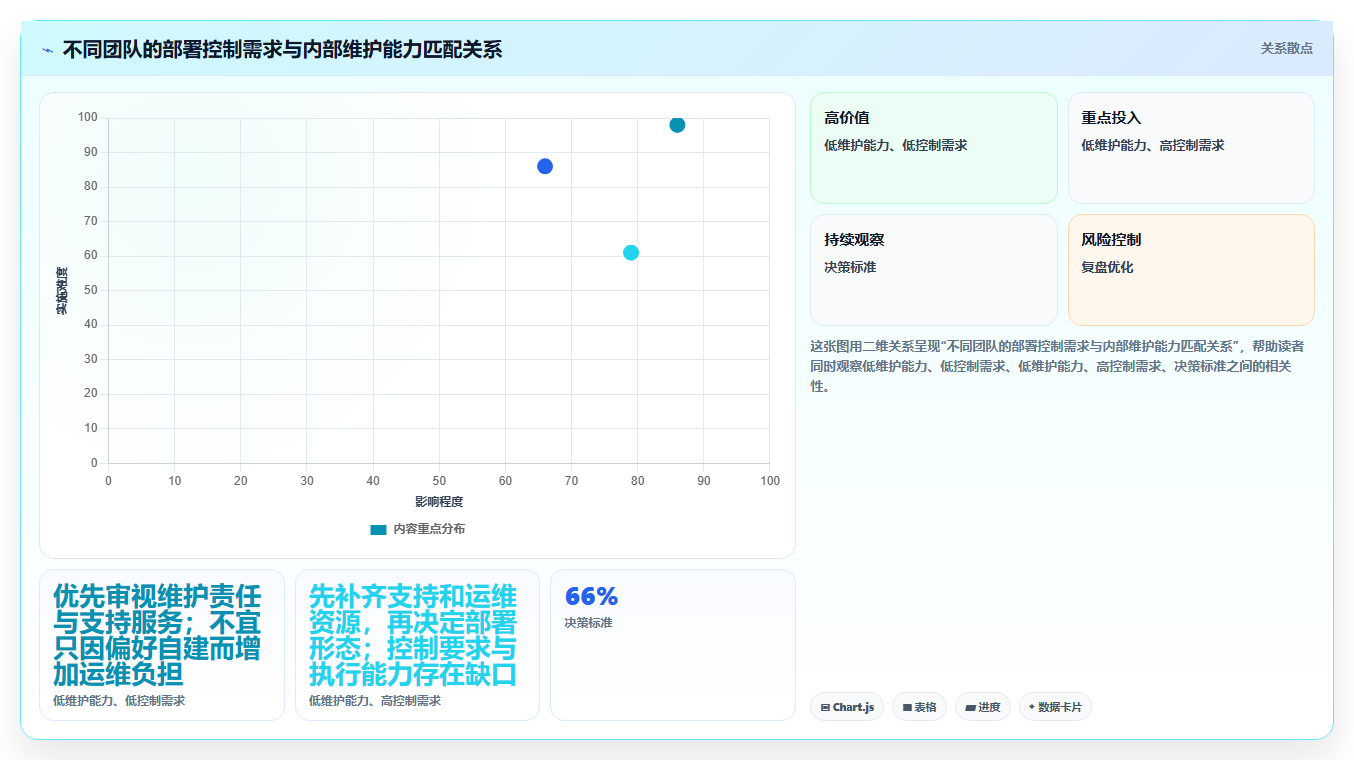Click the 决策标准 label under 66%
This screenshot has height=760, width=1354.
pyautogui.click(x=588, y=623)
